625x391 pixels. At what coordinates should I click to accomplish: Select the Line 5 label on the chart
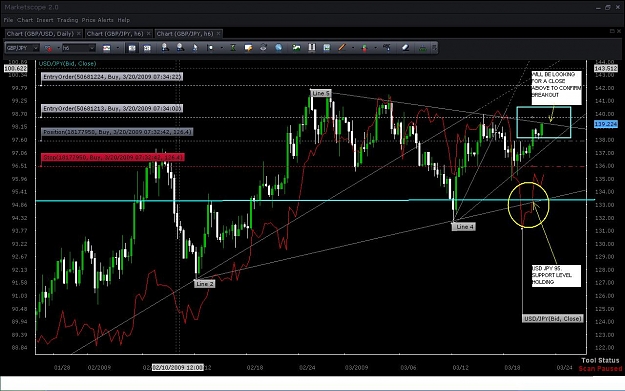click(321, 93)
